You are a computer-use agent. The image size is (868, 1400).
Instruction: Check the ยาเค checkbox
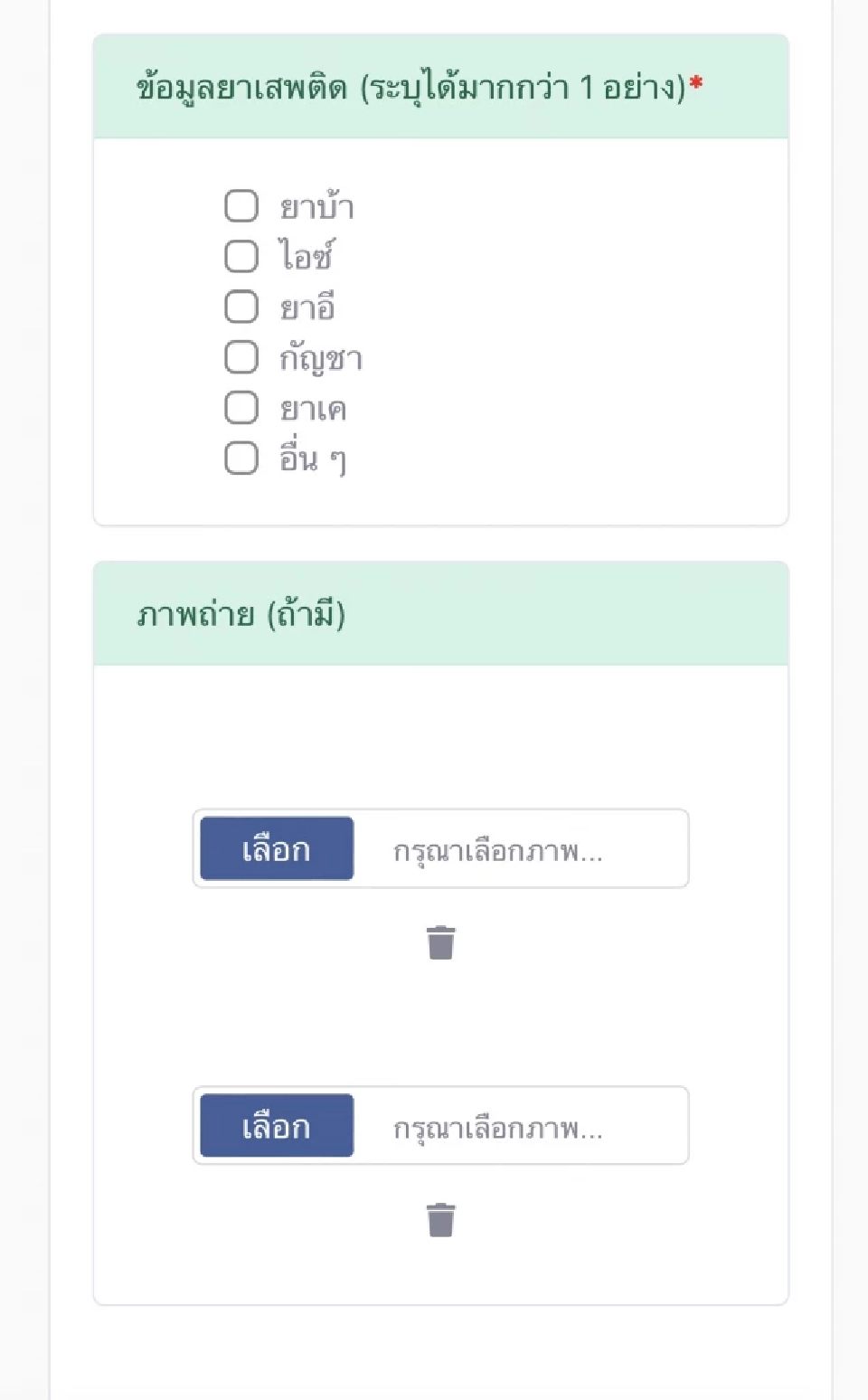click(x=240, y=407)
